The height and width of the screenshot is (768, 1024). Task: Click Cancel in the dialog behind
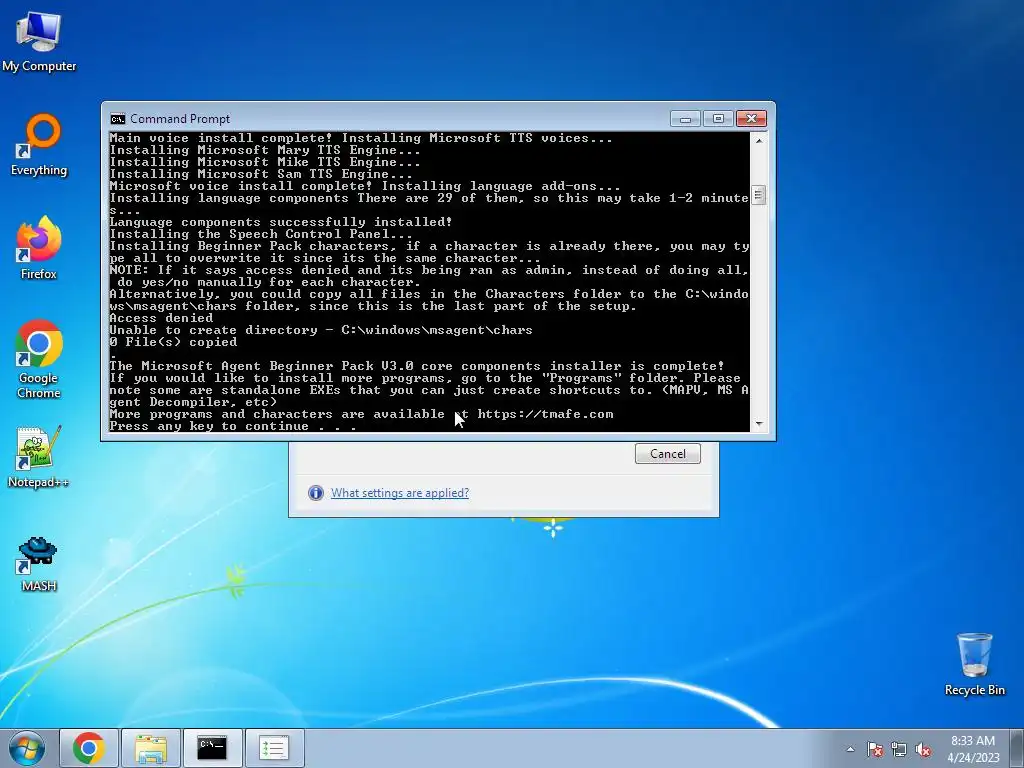(x=667, y=454)
